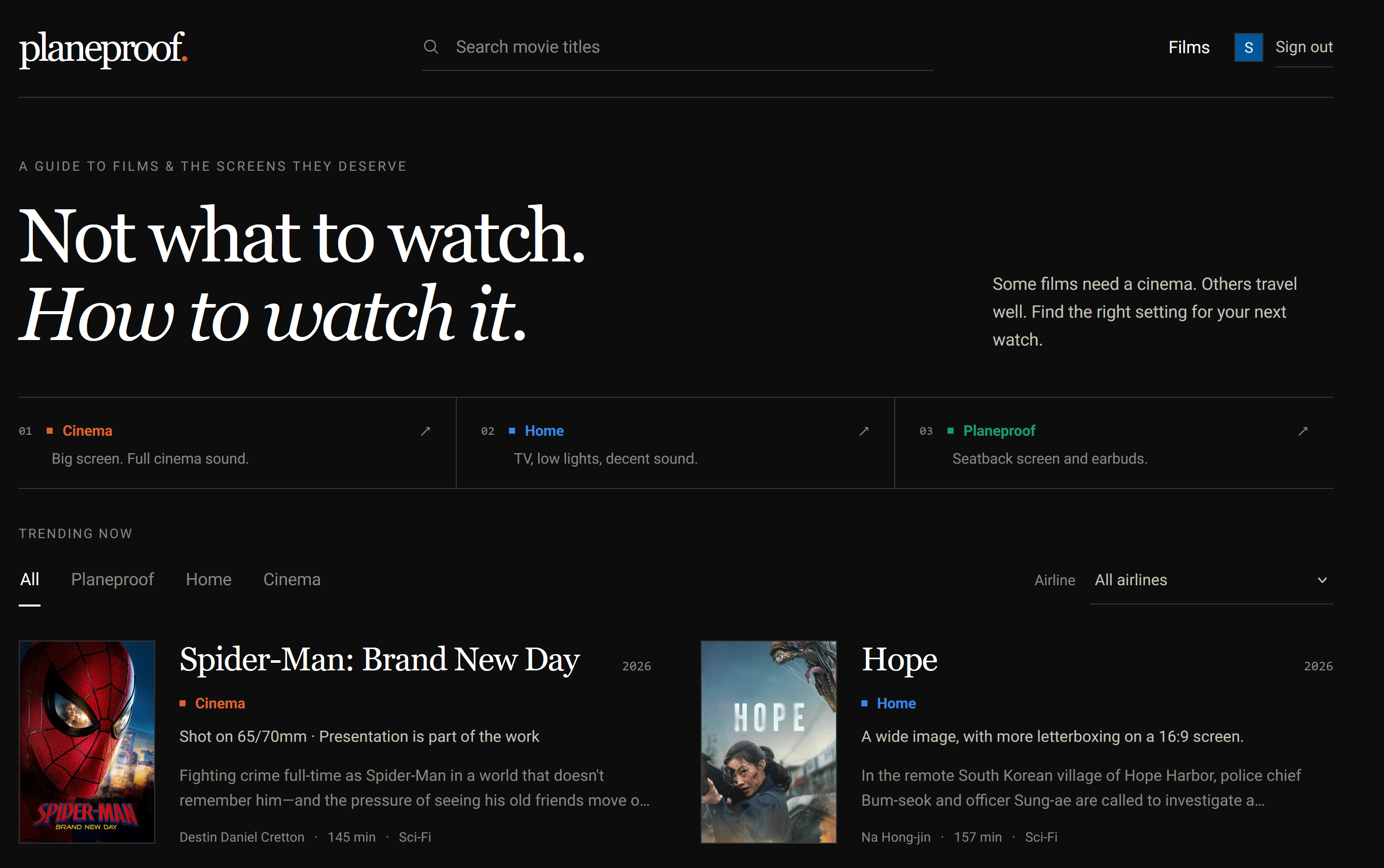Click the Airline label

coord(1054,580)
